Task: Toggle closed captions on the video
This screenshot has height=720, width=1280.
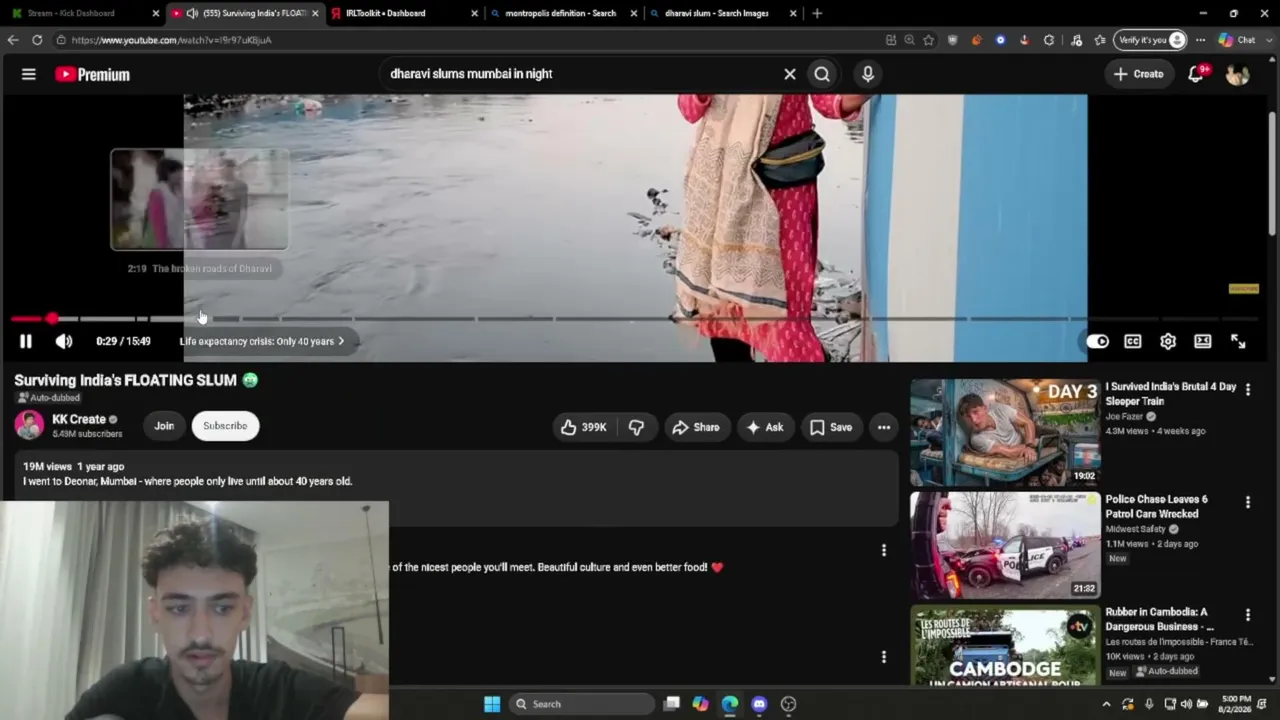Action: point(1133,341)
